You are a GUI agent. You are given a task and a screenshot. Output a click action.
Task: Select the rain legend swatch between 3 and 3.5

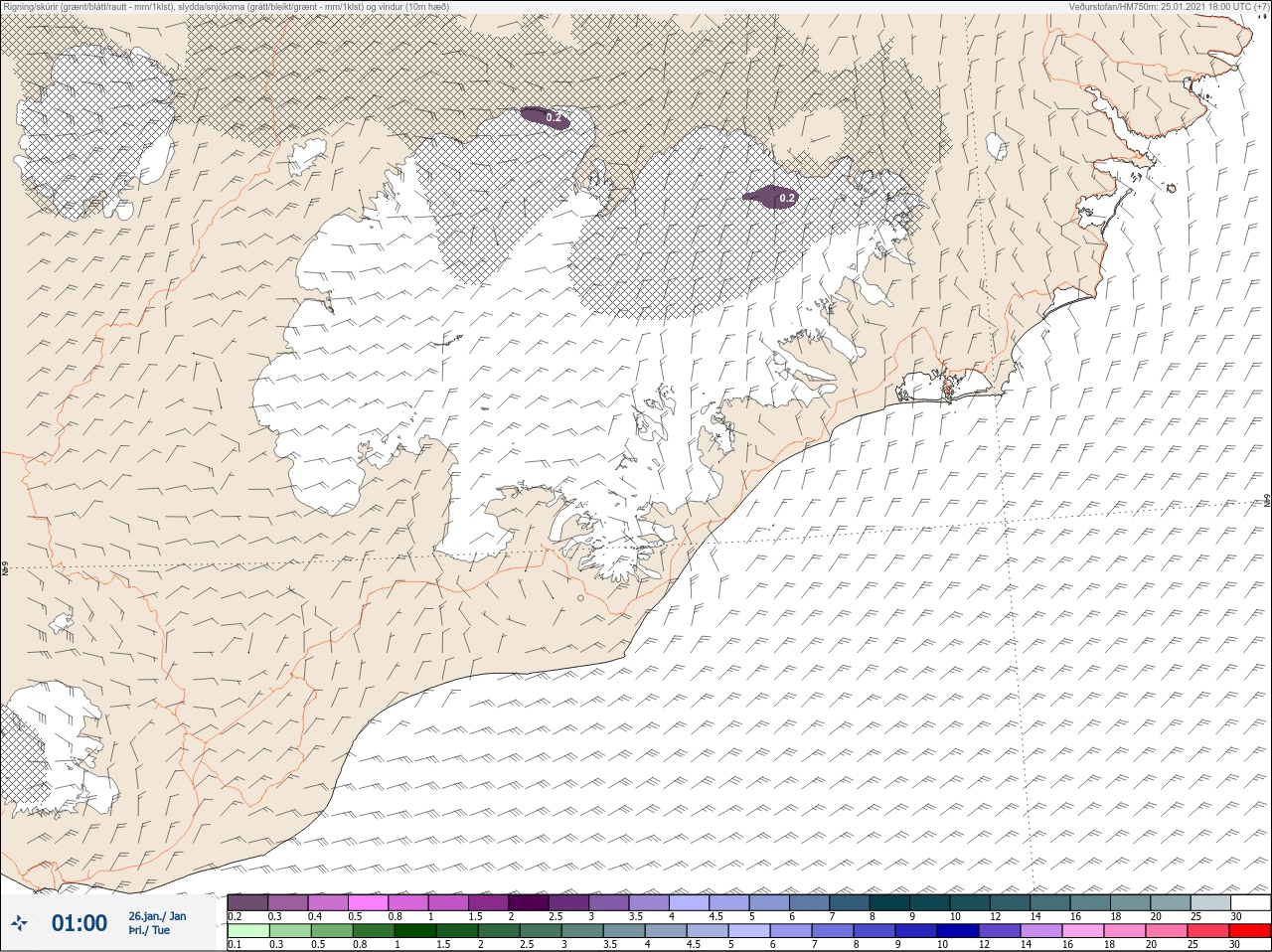click(x=583, y=931)
